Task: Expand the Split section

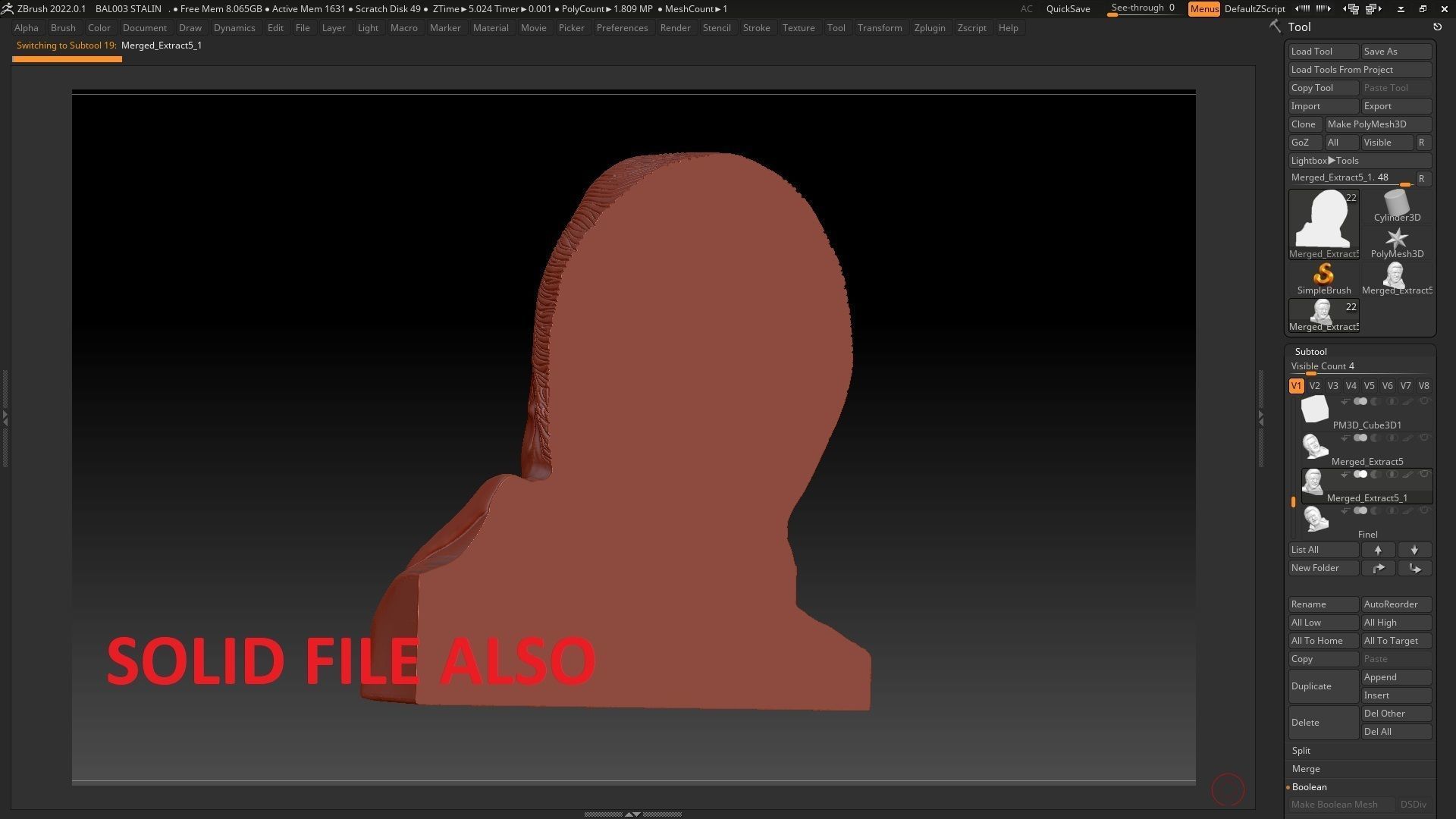Action: pos(1301,751)
